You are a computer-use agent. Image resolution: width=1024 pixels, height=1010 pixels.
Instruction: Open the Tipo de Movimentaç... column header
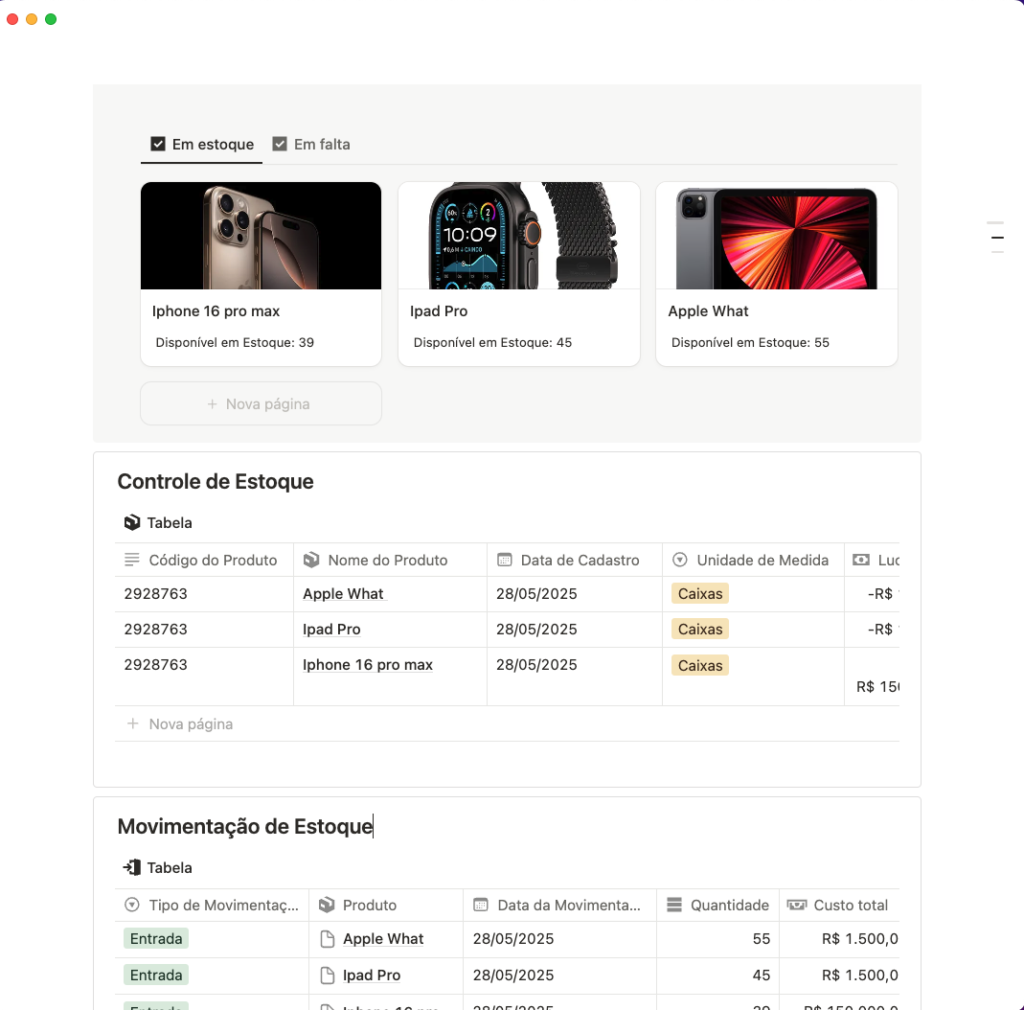pyautogui.click(x=212, y=906)
